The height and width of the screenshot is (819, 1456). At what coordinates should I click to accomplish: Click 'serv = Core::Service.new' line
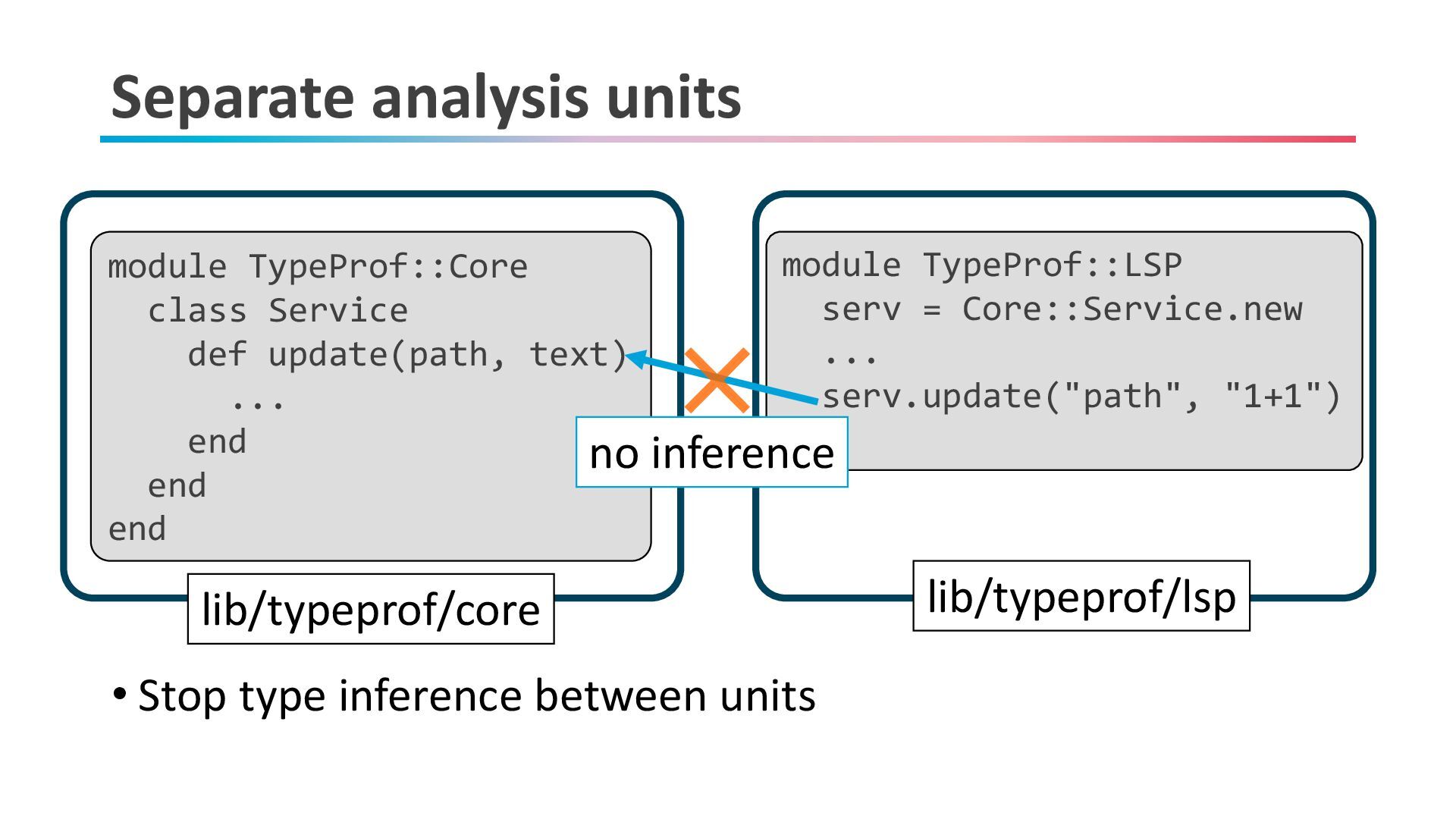click(x=1062, y=309)
